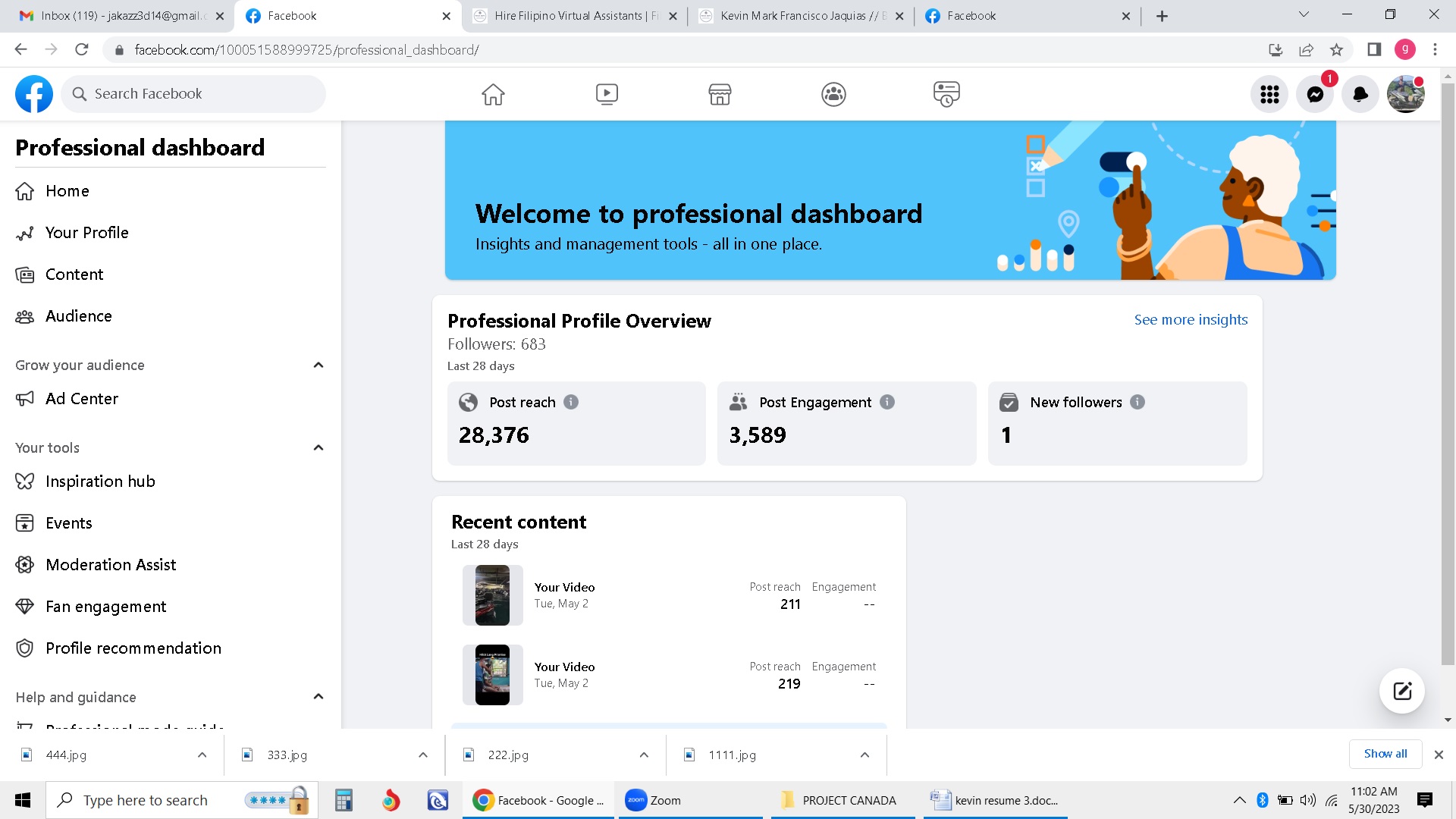The height and width of the screenshot is (819, 1456).
Task: Open Zoom from the Windows taskbar
Action: pyautogui.click(x=654, y=800)
